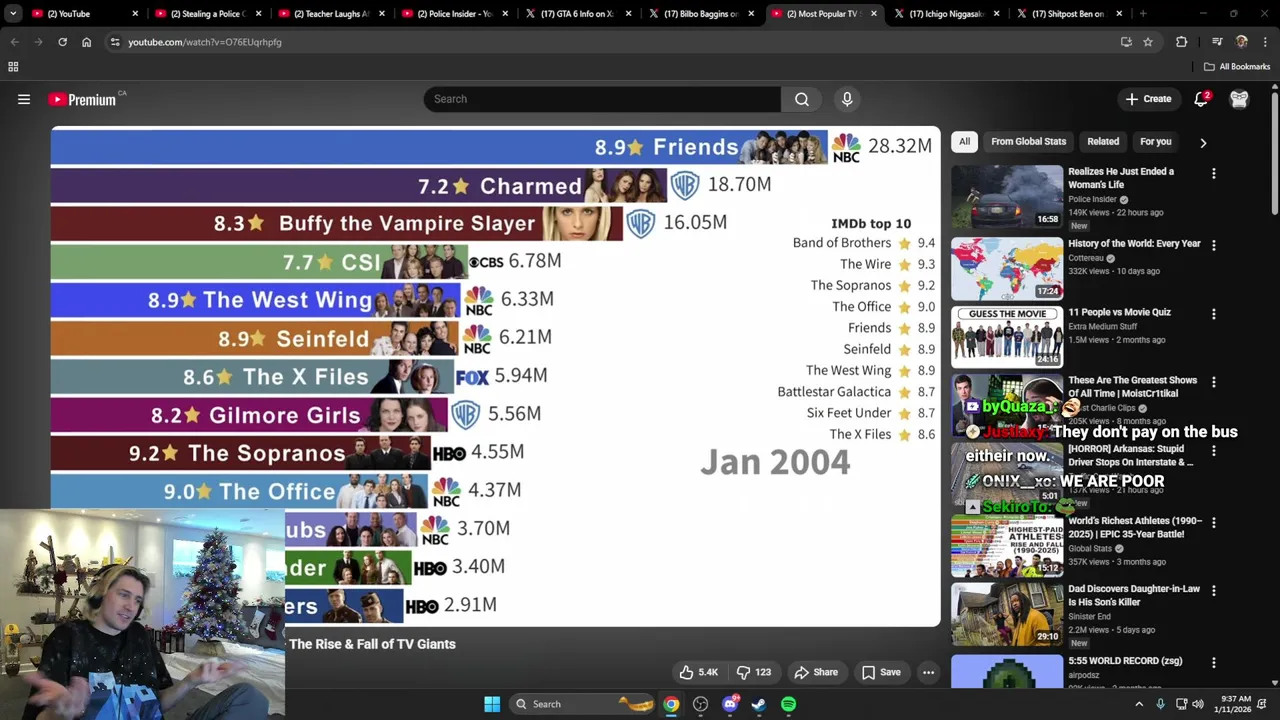Select the For you filter chip
The height and width of the screenshot is (720, 1280).
[1155, 142]
